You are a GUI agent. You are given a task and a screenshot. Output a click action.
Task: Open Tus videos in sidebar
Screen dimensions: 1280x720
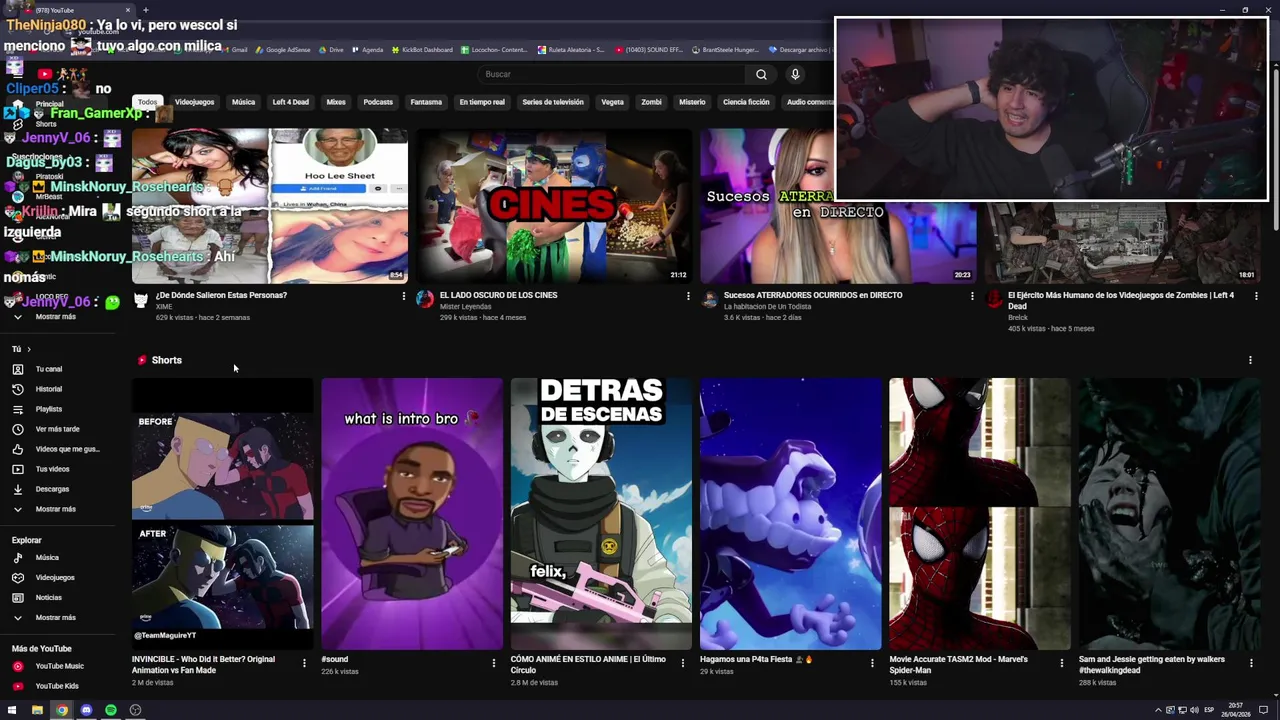(52, 469)
